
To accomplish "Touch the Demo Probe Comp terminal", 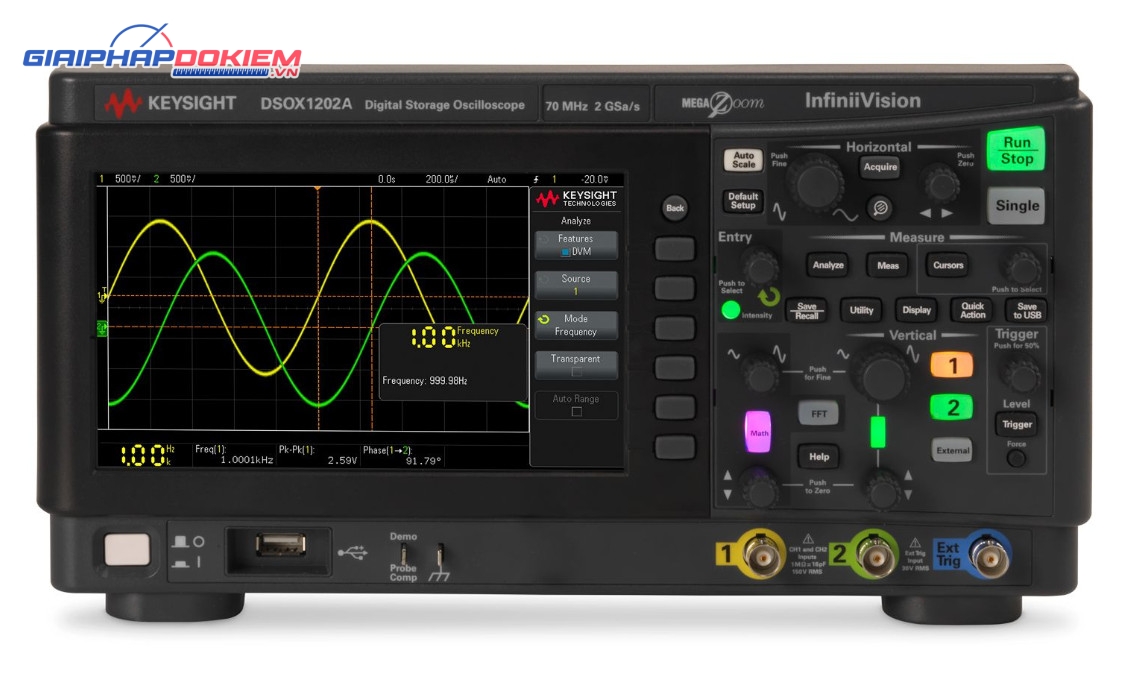I will click(x=403, y=555).
